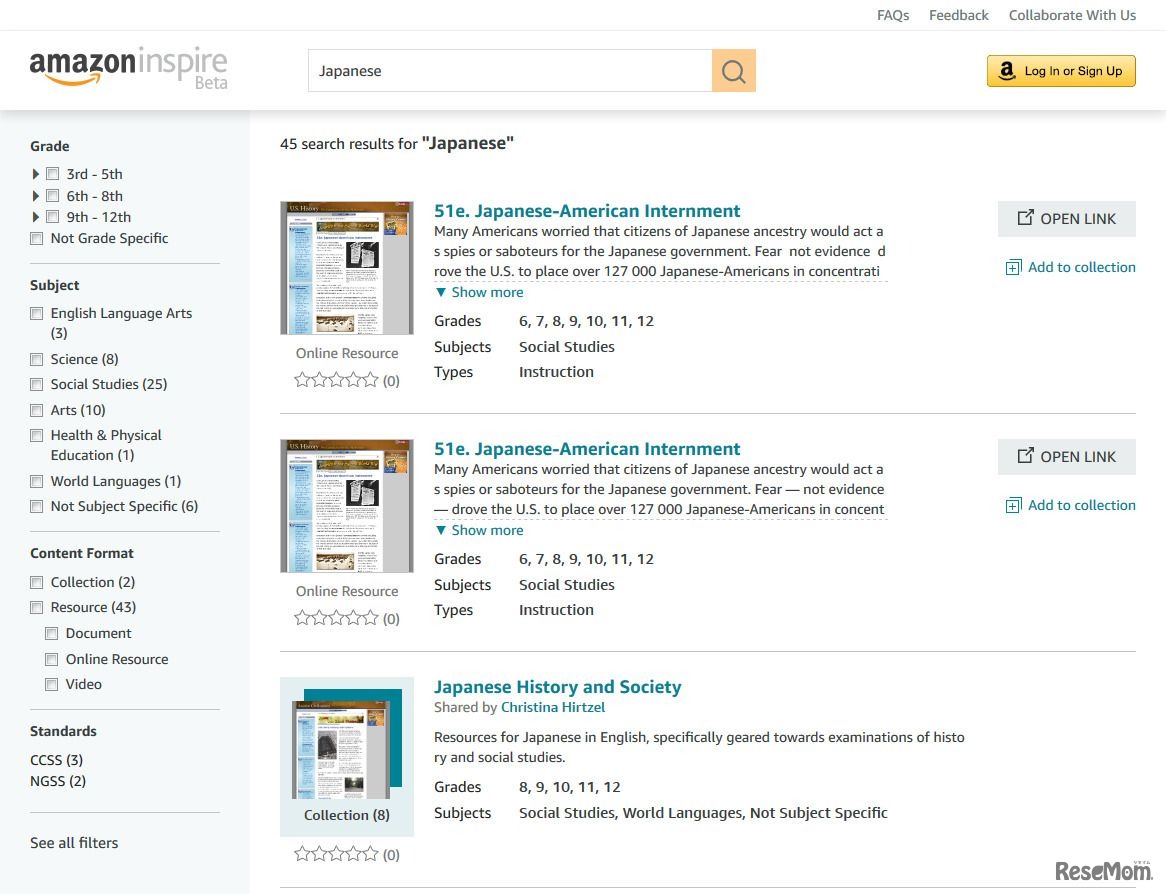
Task: Open Christina Hirtzel's profile link
Action: pos(553,707)
